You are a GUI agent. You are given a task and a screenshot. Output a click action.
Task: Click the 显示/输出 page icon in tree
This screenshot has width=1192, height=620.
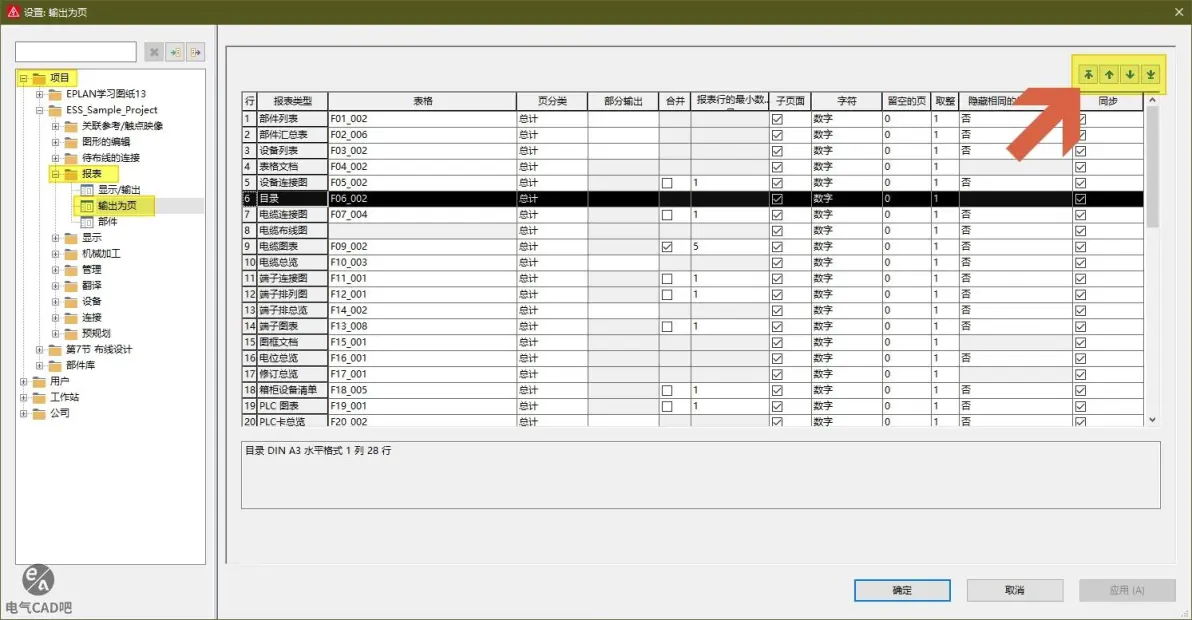point(87,190)
